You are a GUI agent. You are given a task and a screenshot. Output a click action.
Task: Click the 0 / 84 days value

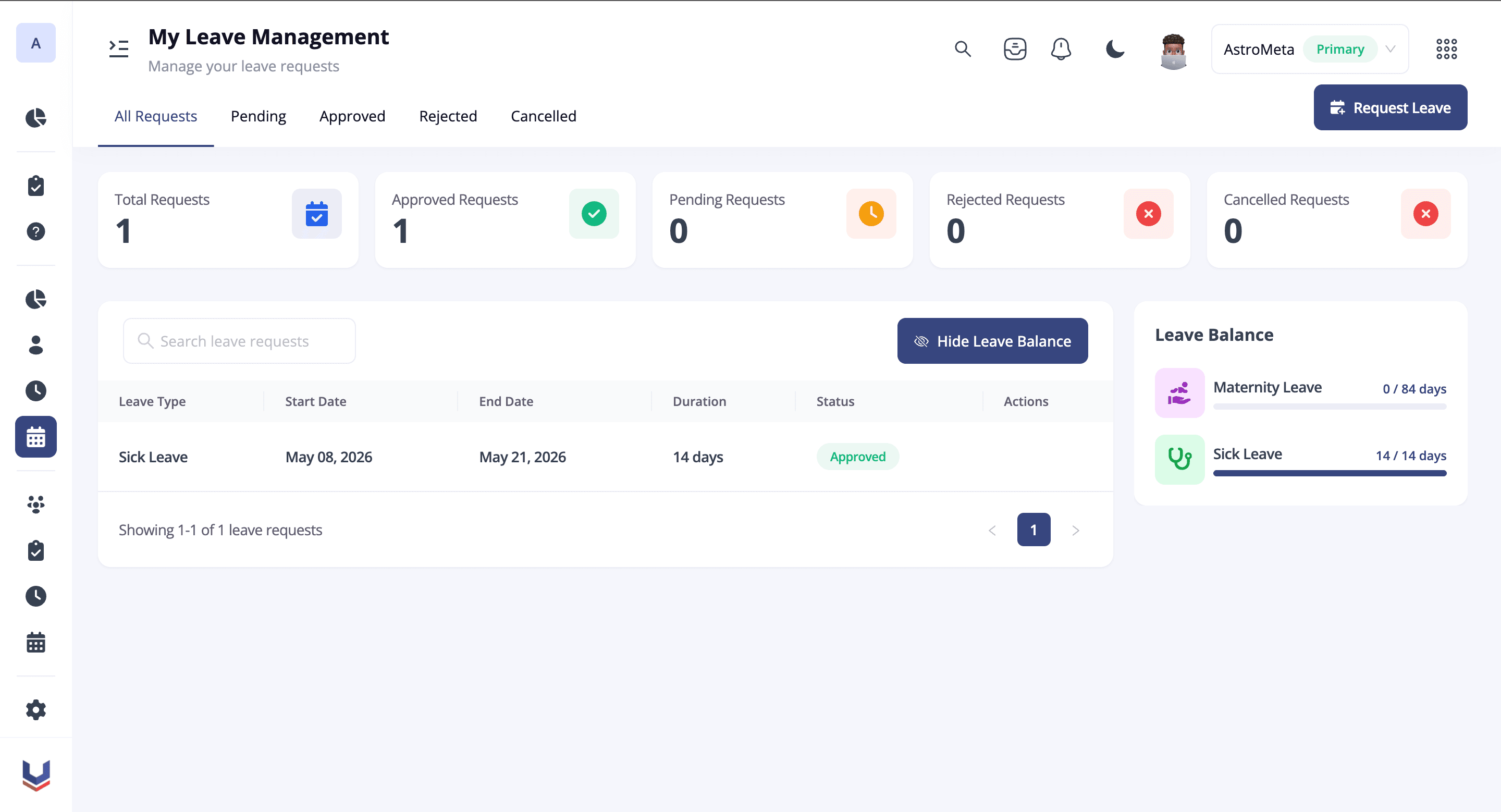[x=1414, y=388]
